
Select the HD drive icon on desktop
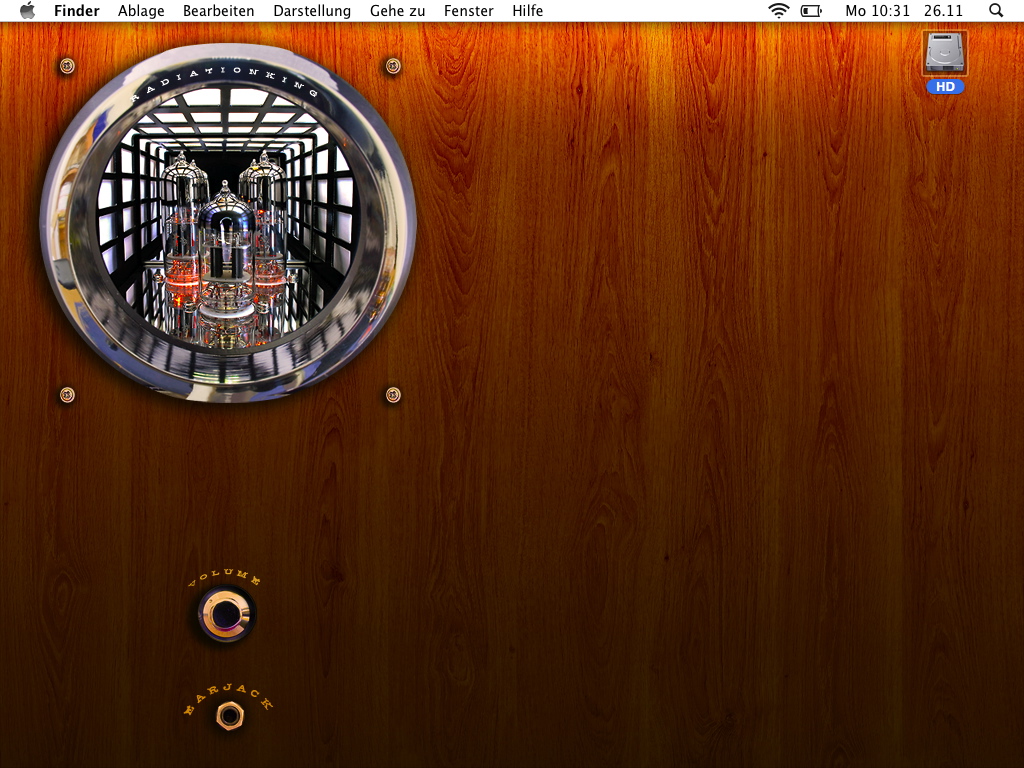[944, 52]
